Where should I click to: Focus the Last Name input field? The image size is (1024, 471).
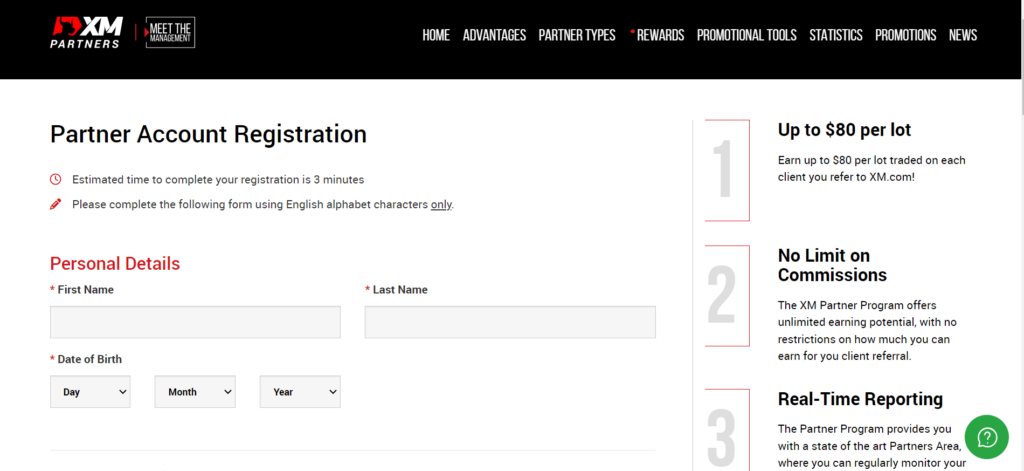[510, 322]
